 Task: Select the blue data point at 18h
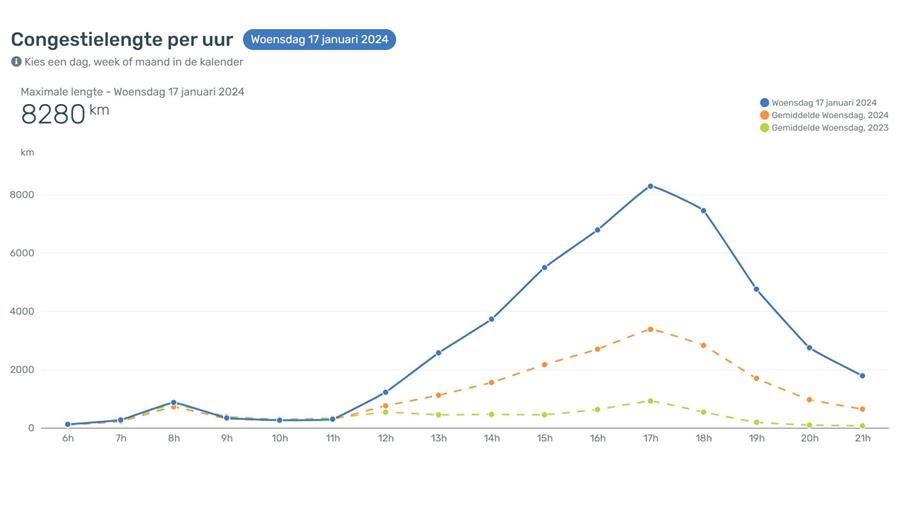pyautogui.click(x=703, y=210)
